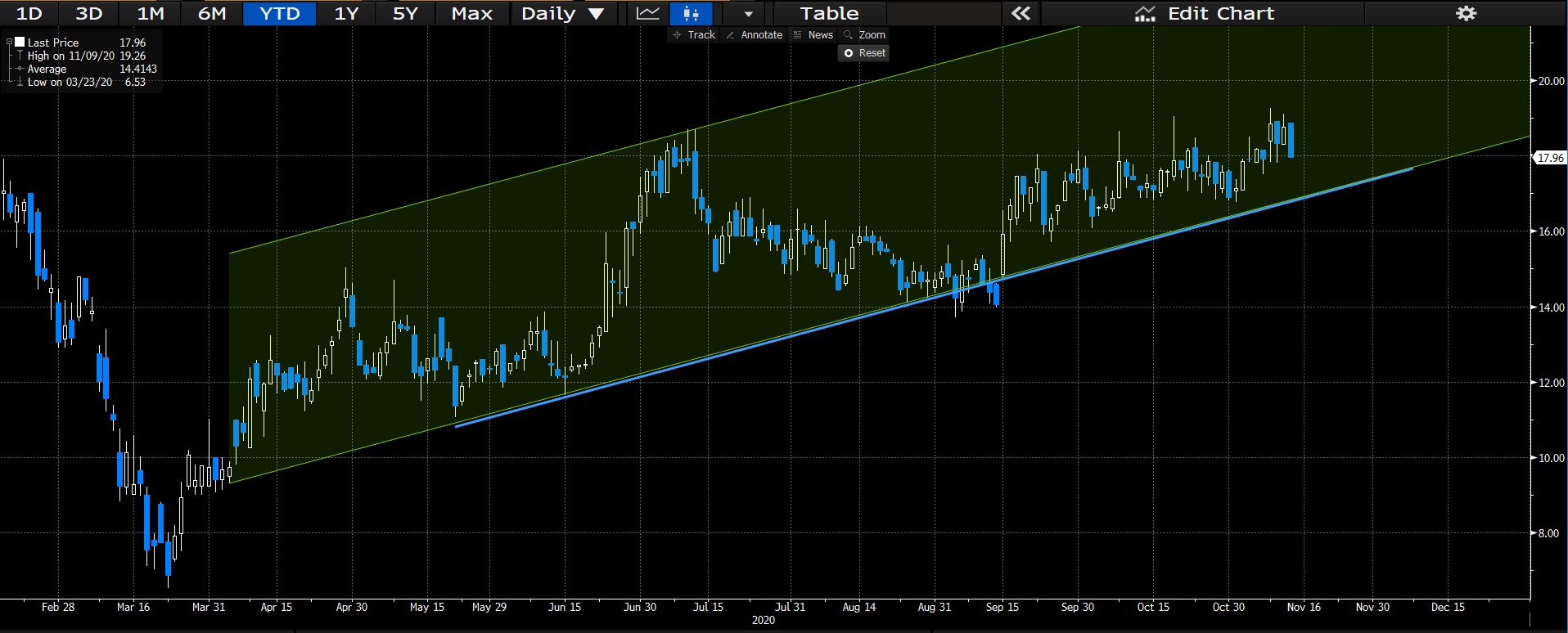Activate the Zoom tool
The height and width of the screenshot is (633, 1568).
point(865,34)
